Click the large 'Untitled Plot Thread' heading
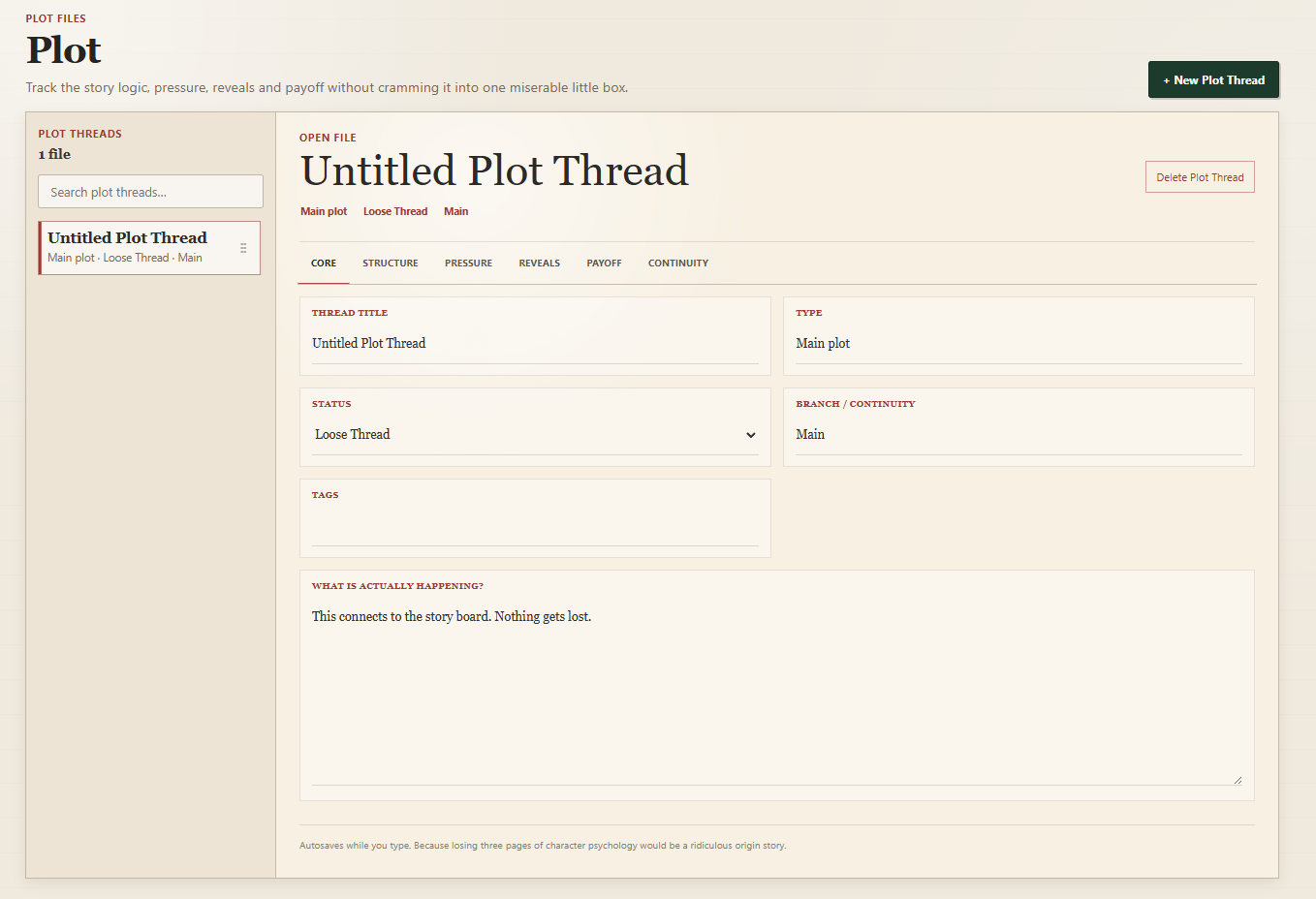 tap(494, 170)
